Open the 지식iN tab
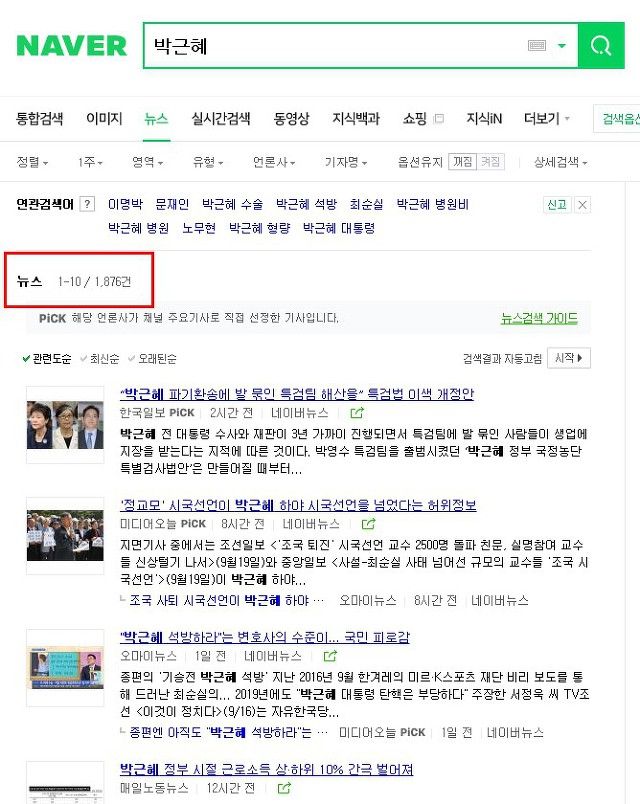Viewport: 640px width, 804px height. (x=484, y=119)
